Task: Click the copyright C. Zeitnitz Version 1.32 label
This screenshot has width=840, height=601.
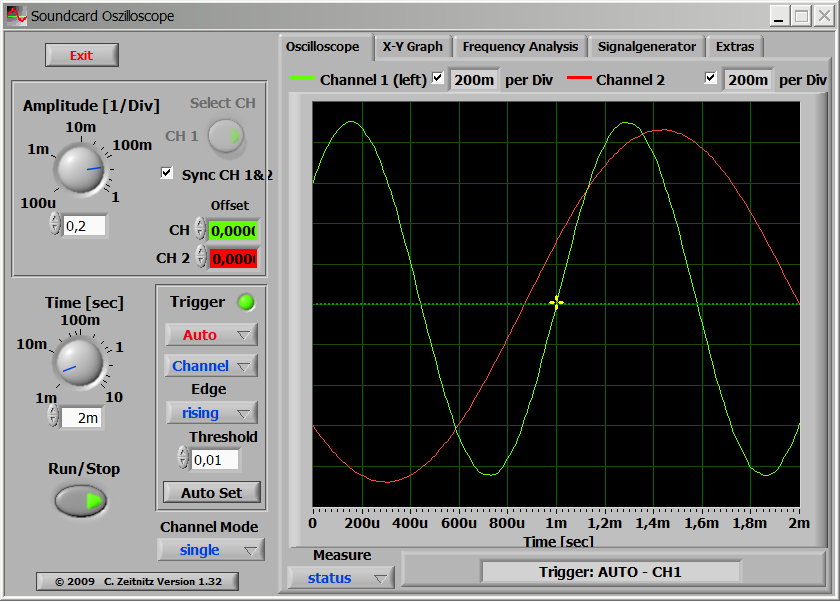Action: (x=138, y=582)
